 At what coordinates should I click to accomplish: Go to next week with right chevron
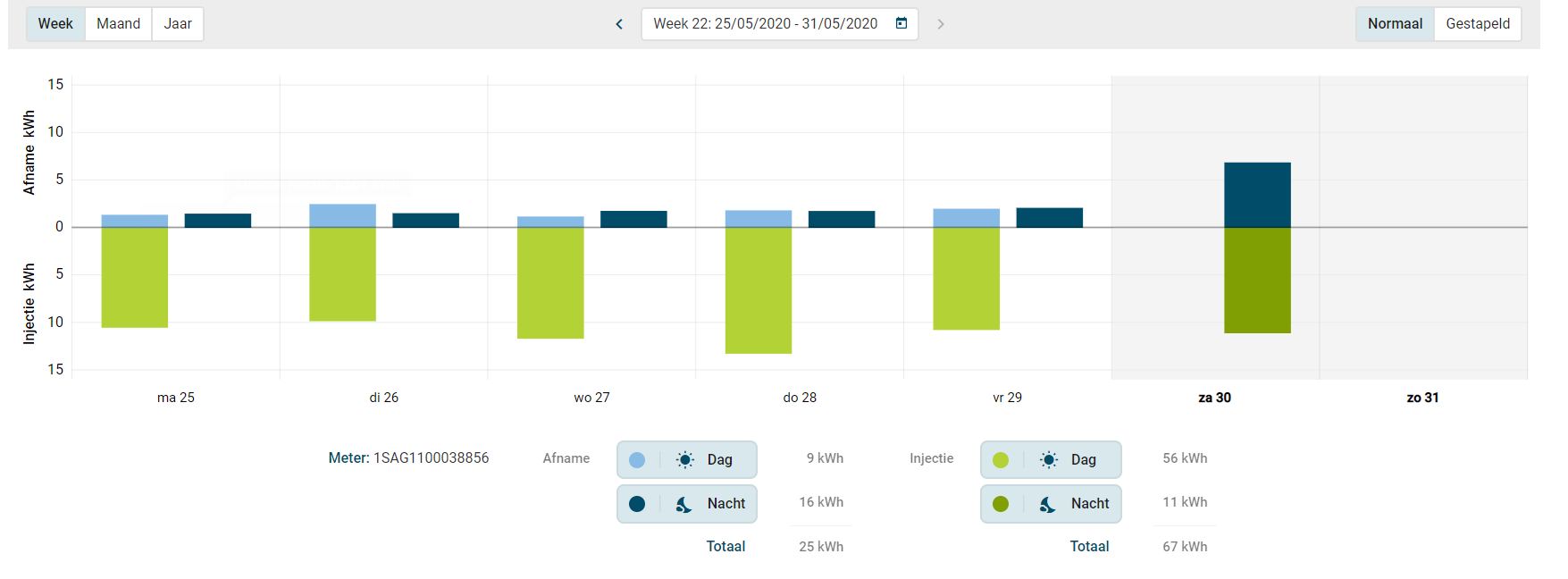[940, 24]
